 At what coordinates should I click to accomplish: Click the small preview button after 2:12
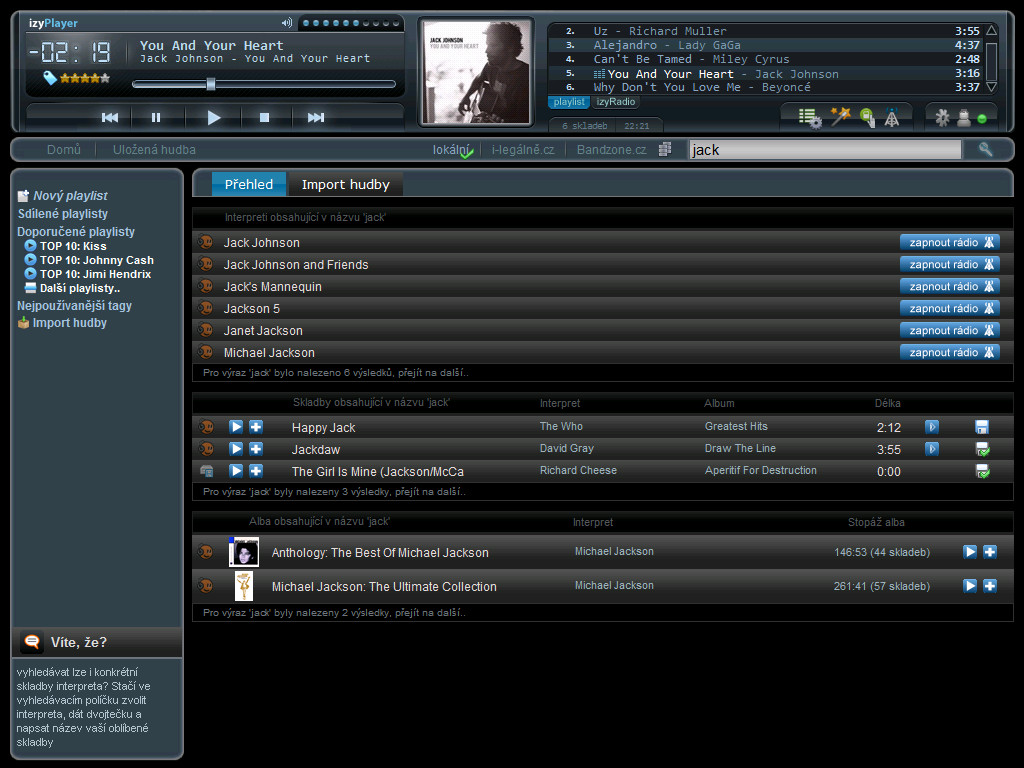point(932,427)
